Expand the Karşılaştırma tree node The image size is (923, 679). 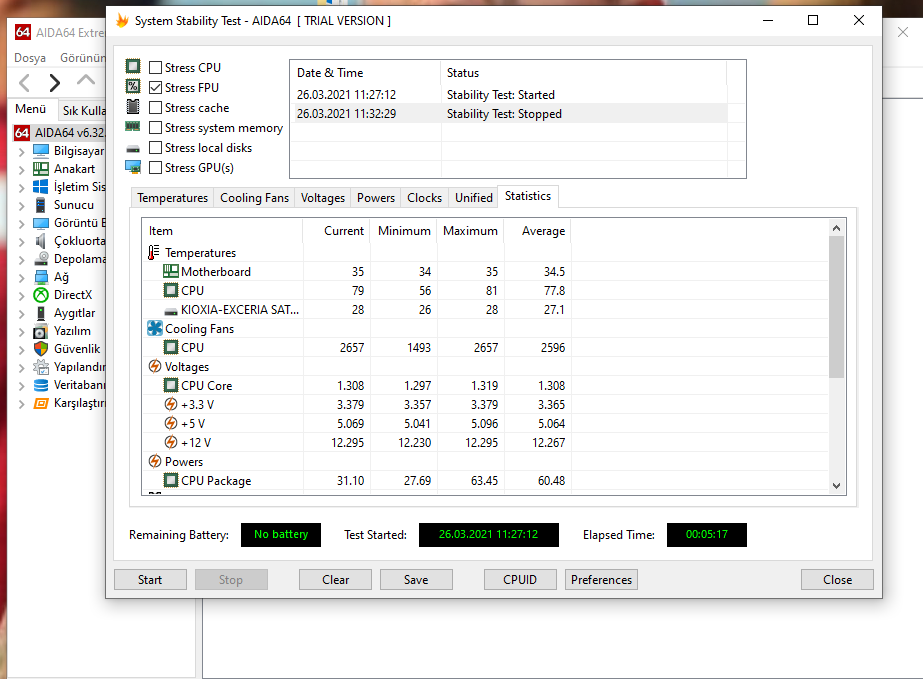pyautogui.click(x=21, y=404)
